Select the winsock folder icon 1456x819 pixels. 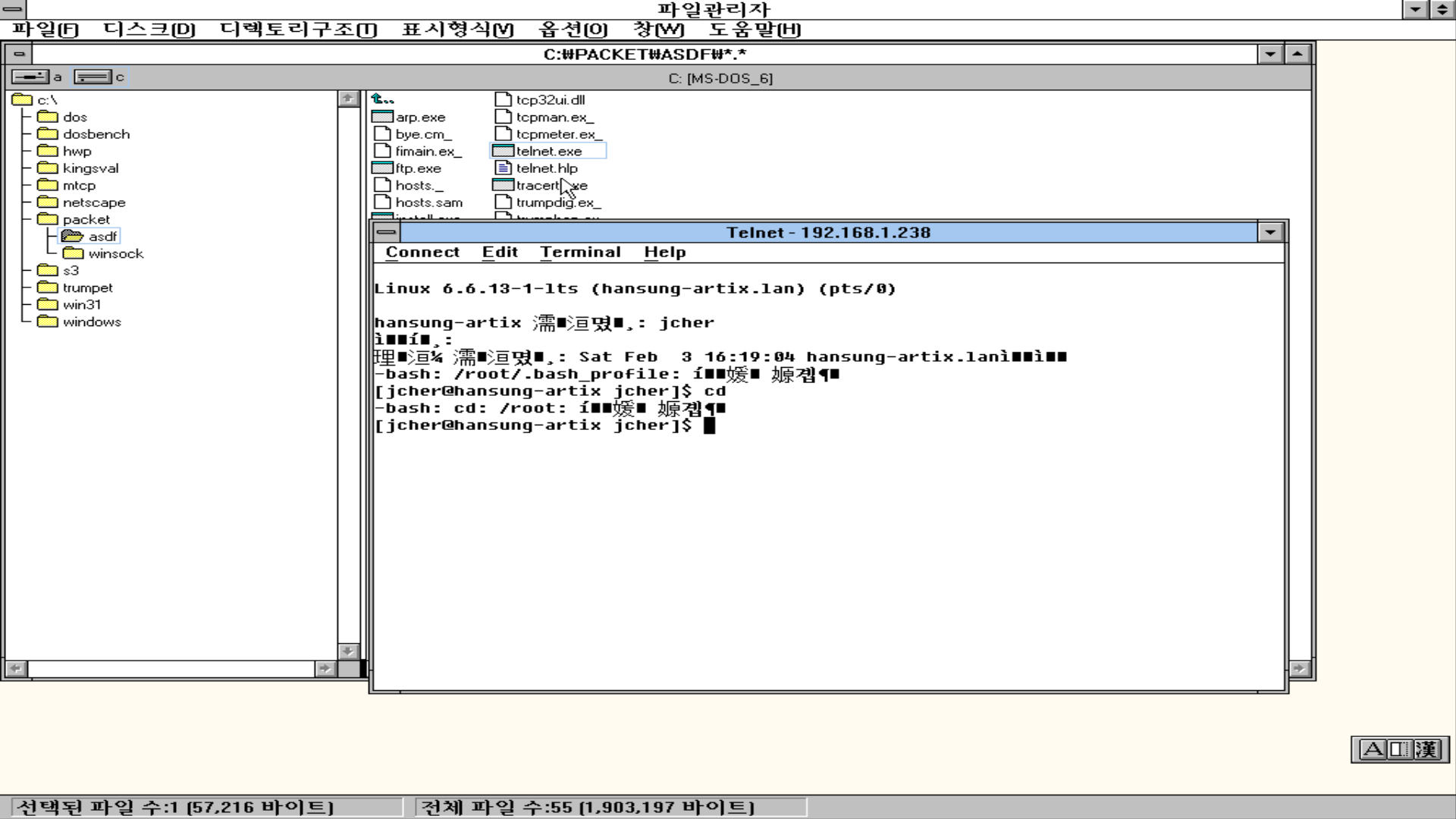74,253
